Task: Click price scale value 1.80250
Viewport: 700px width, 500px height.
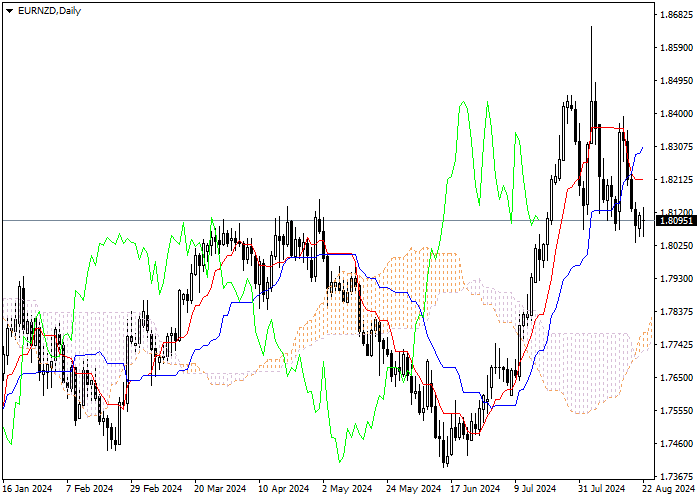Action: click(x=677, y=246)
